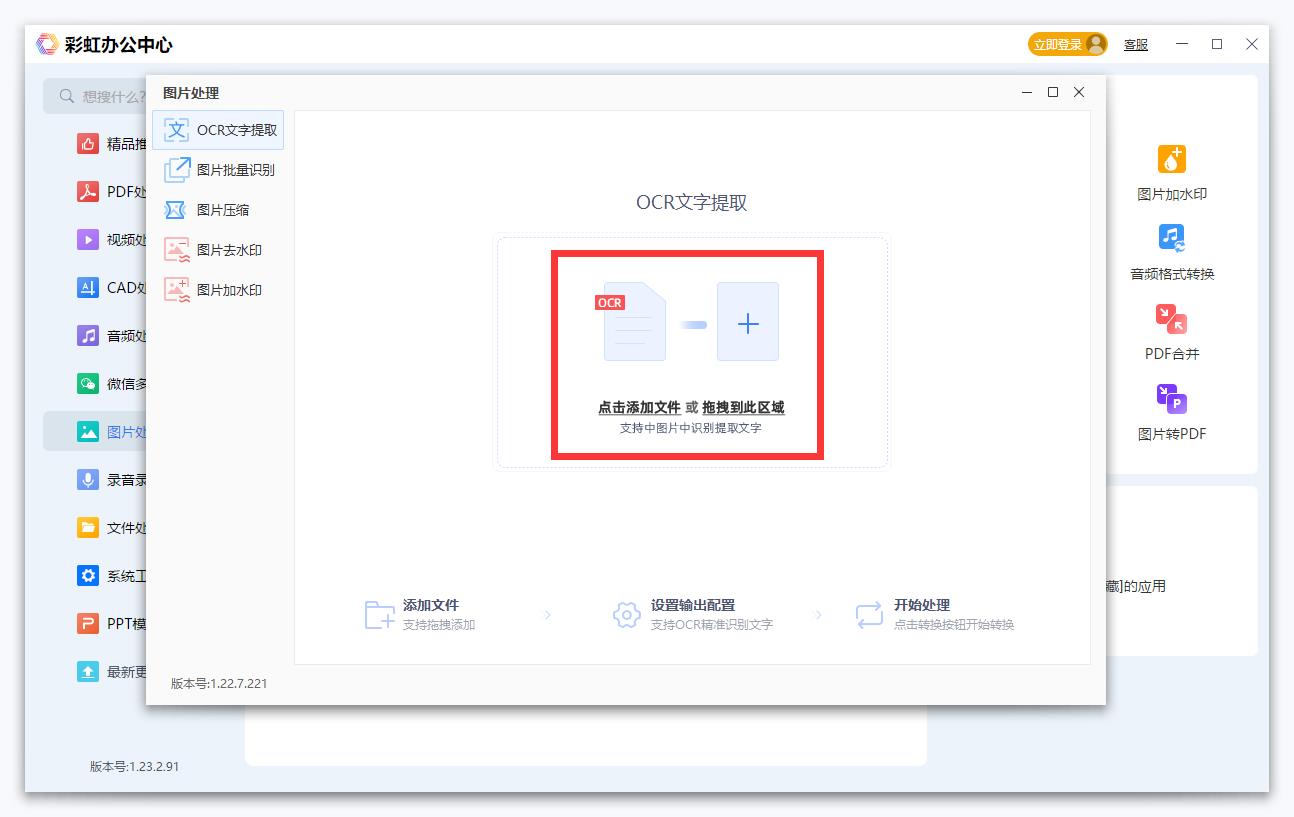Click the 图片加水印 icon in dialog sidebar
Viewport: 1294px width, 817px height.
tap(177, 290)
